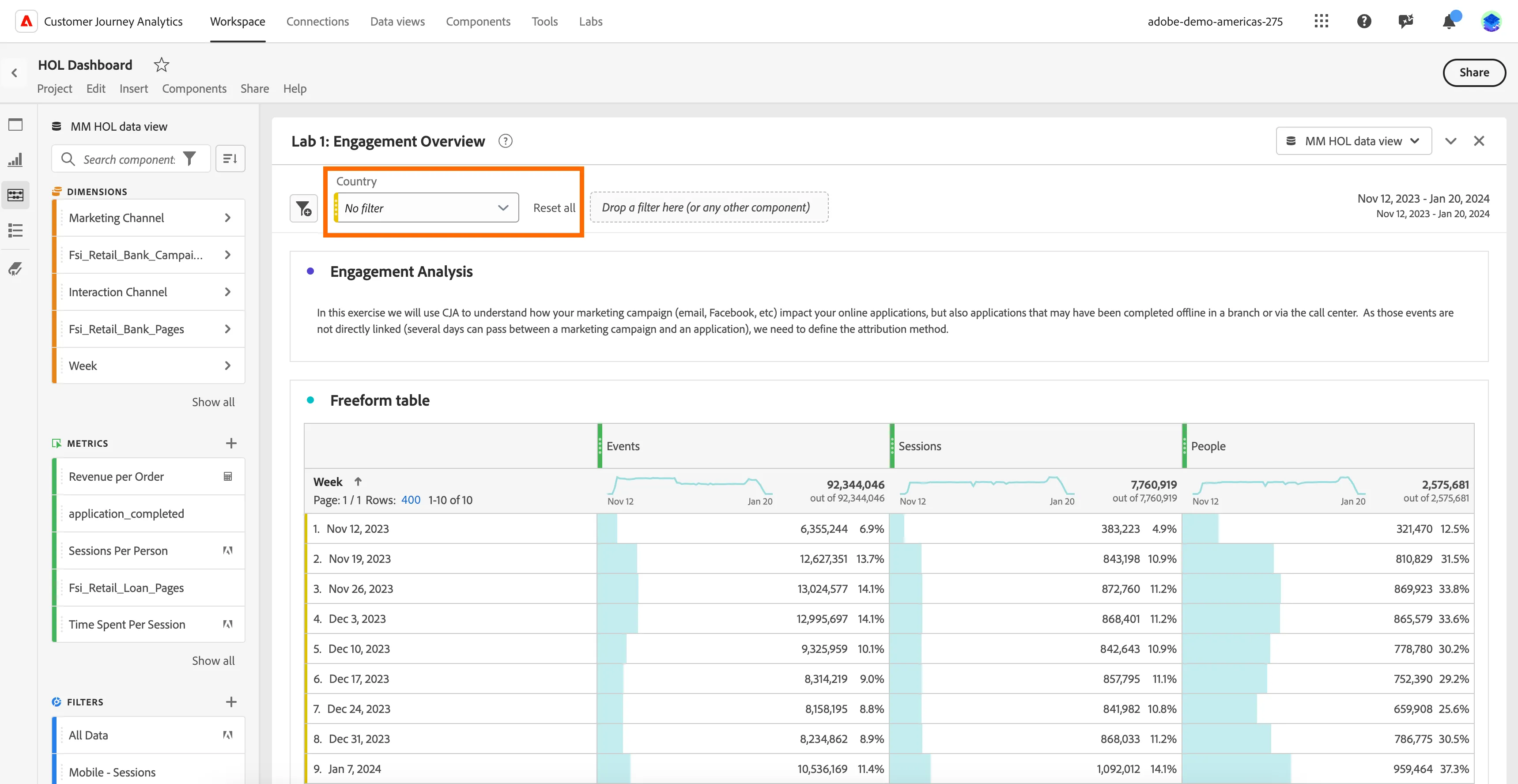Screen dimensions: 1518x784
Task: Open the app switcher grid icon
Action: [x=1321, y=22]
